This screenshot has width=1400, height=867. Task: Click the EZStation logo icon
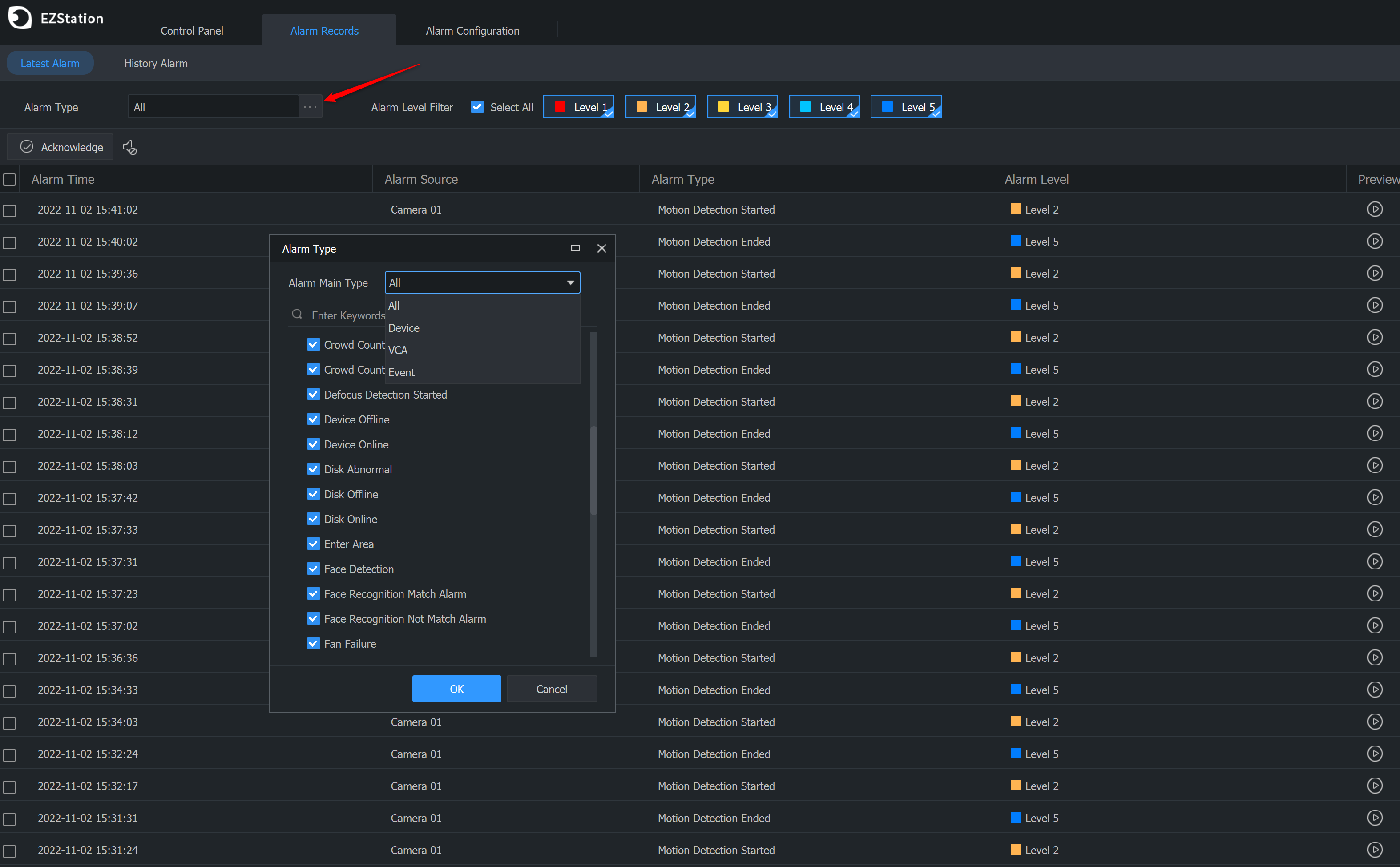(20, 18)
